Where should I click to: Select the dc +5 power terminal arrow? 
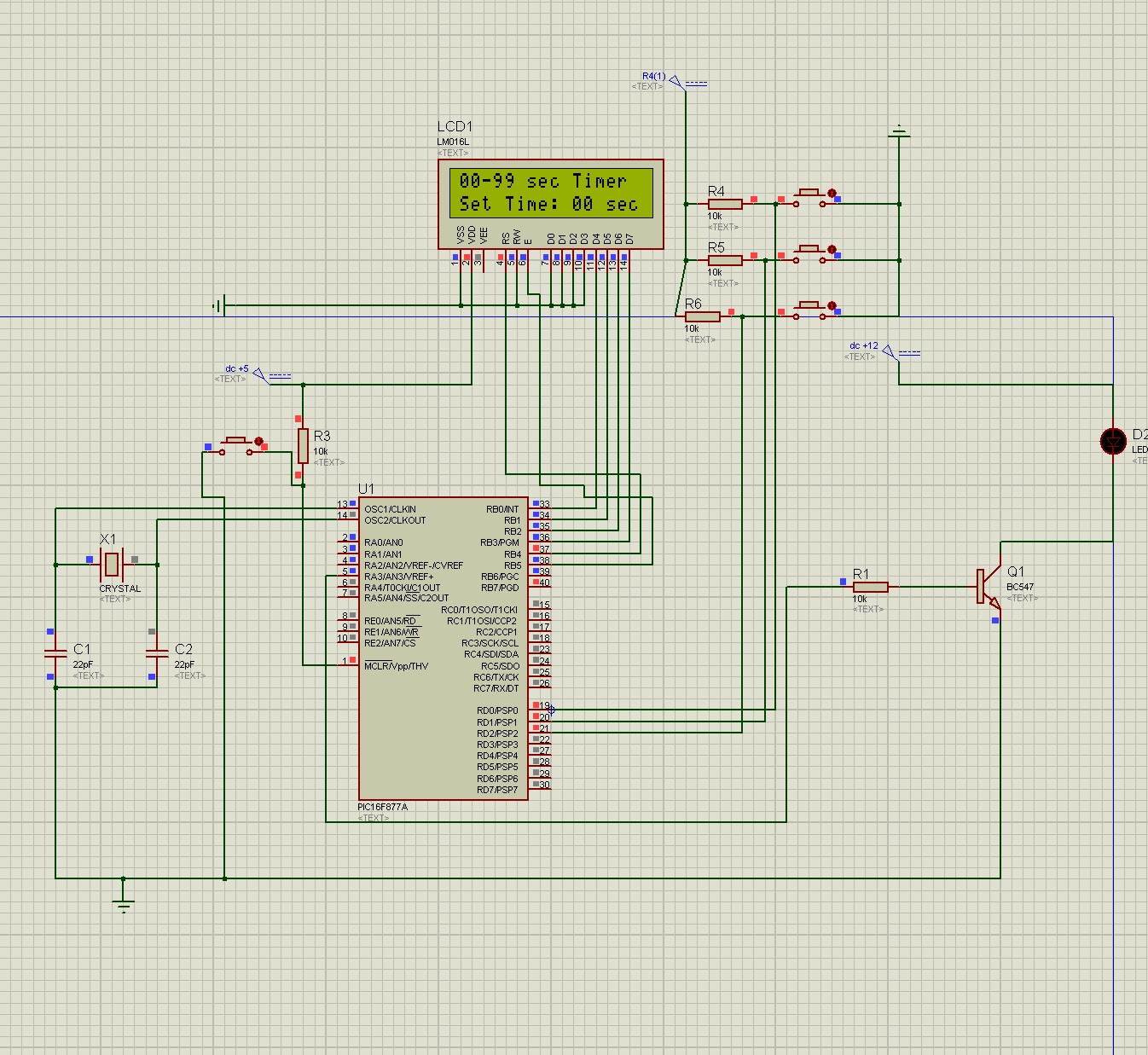click(260, 374)
